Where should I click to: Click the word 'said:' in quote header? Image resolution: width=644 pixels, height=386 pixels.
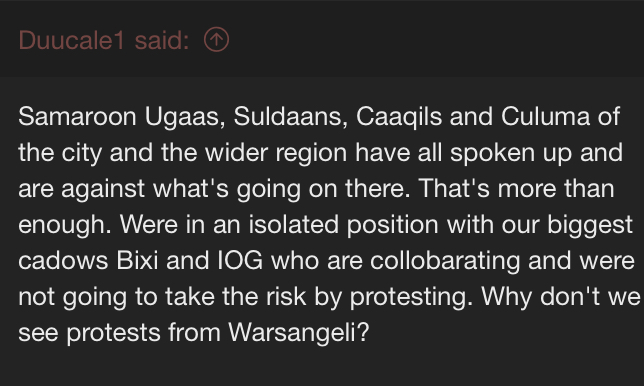pos(162,40)
